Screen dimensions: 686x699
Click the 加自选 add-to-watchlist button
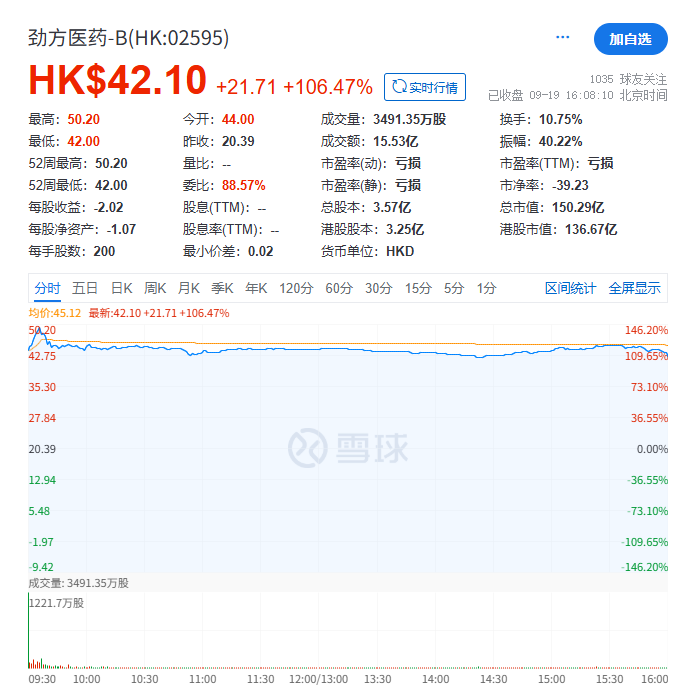tap(630, 39)
